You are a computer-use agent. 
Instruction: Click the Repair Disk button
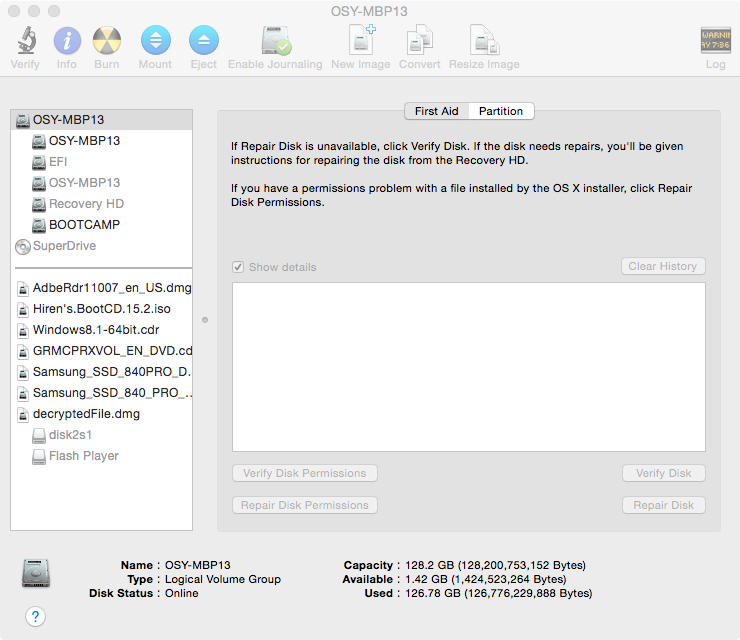(664, 505)
